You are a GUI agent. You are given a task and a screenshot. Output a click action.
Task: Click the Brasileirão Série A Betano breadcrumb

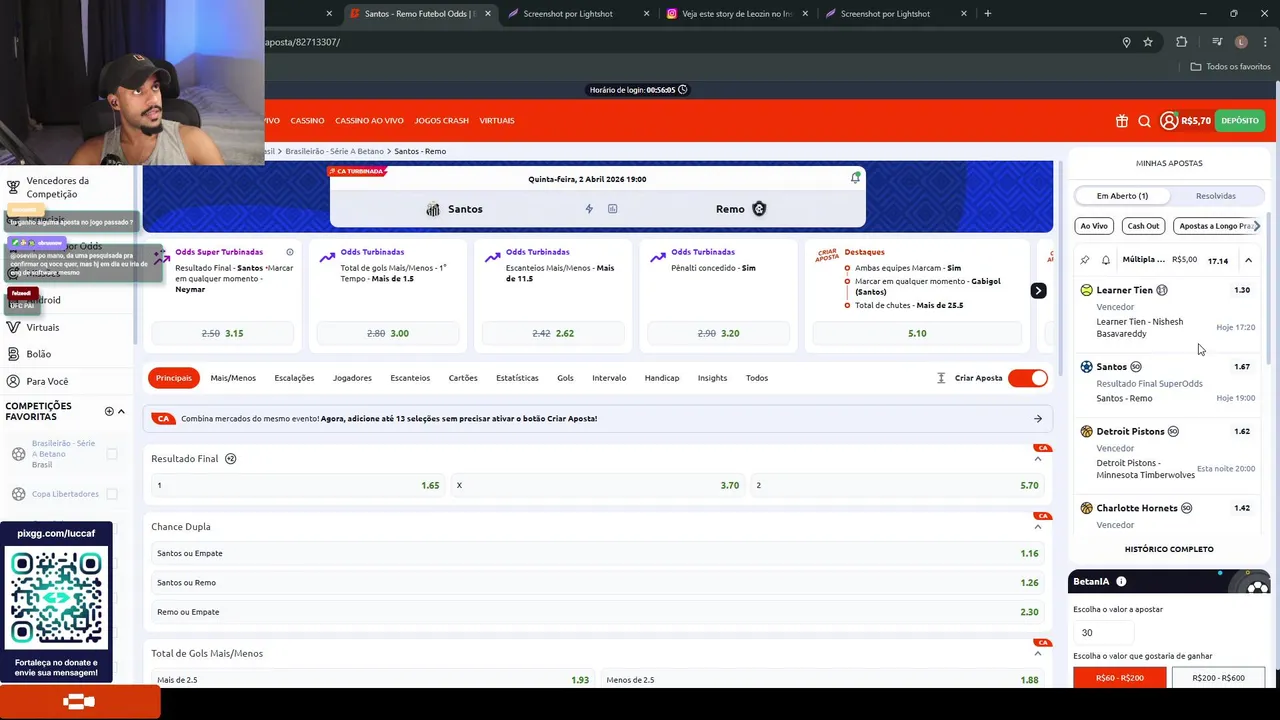point(334,151)
